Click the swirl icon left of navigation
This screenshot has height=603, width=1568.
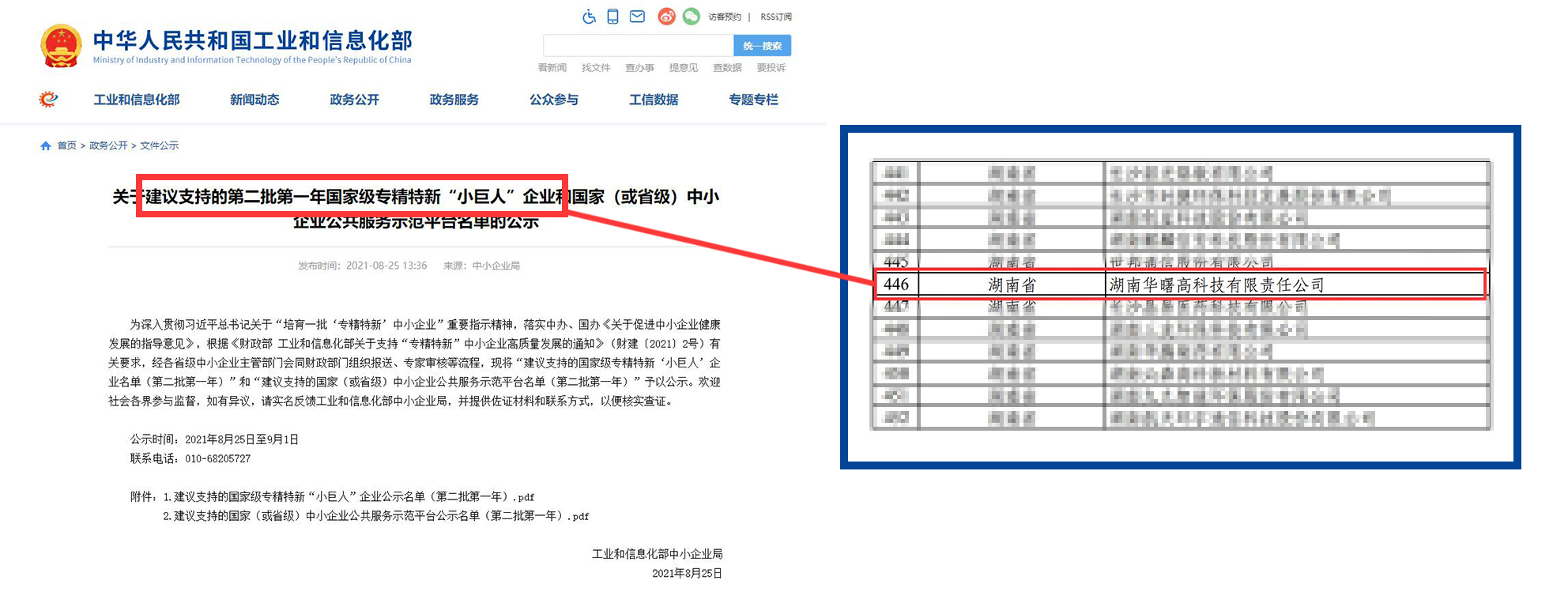pyautogui.click(x=48, y=100)
